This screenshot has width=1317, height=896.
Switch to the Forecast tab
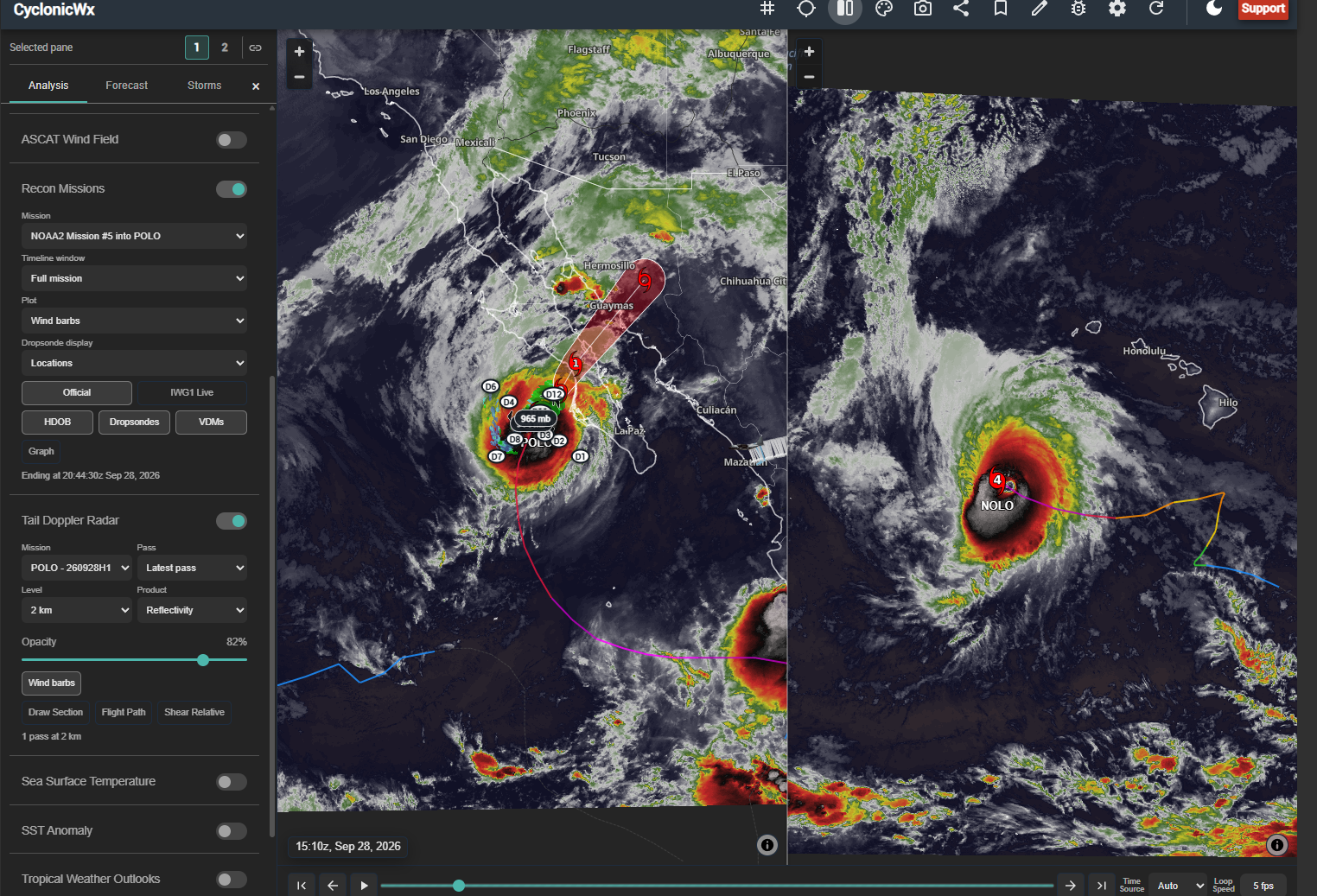(x=126, y=86)
